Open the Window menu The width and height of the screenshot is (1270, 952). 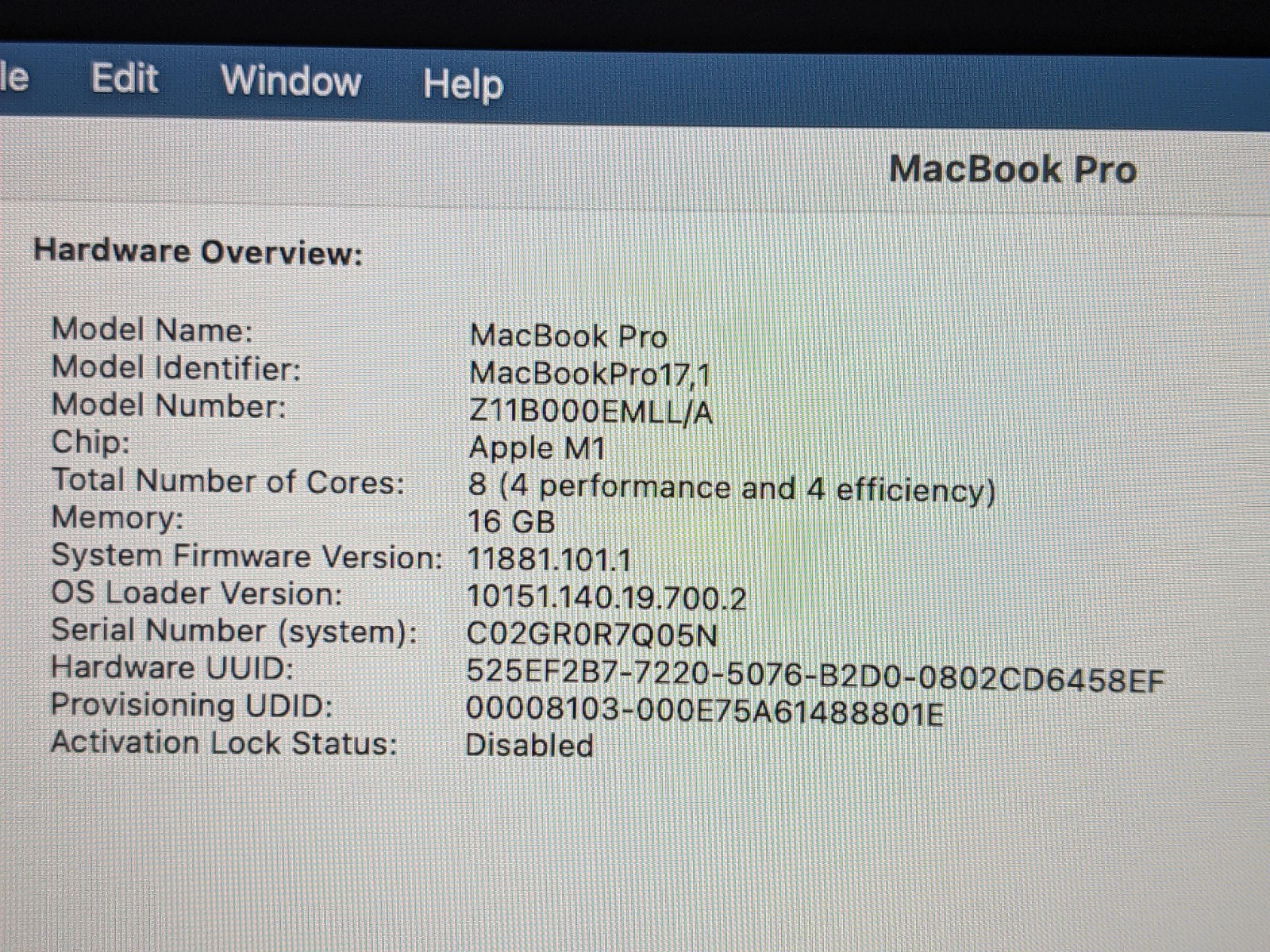pos(291,81)
